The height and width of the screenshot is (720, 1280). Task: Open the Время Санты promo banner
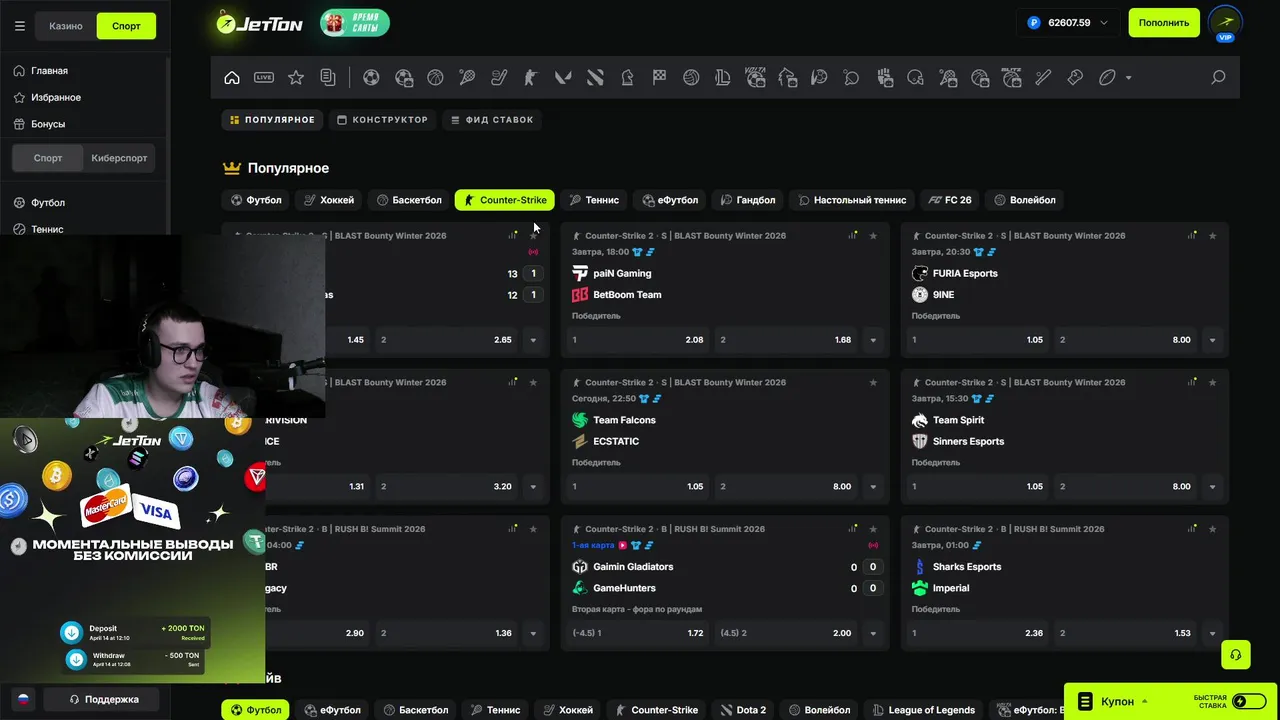[x=355, y=22]
